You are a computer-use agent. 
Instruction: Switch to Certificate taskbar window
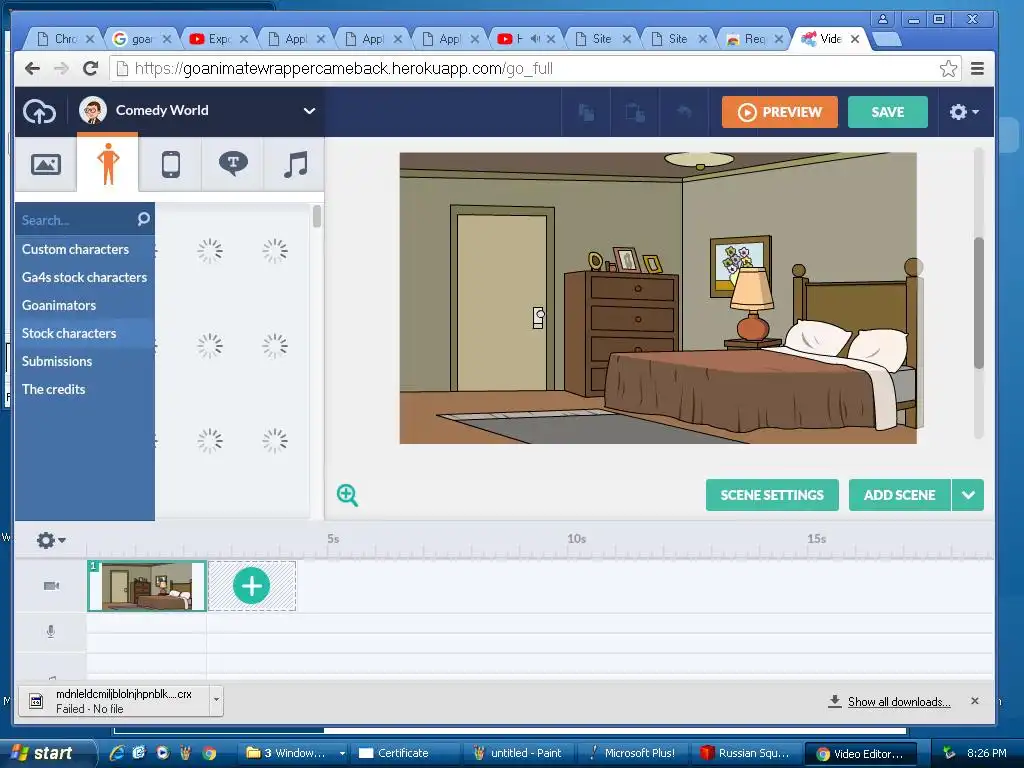click(x=405, y=753)
